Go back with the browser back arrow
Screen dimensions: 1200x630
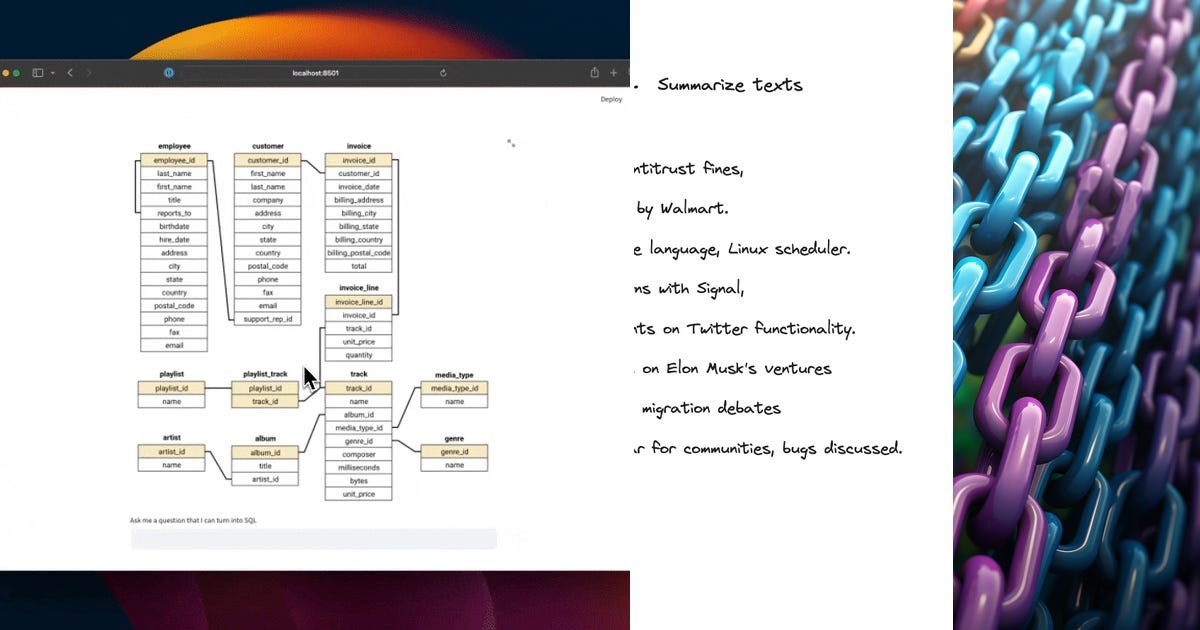point(70,73)
